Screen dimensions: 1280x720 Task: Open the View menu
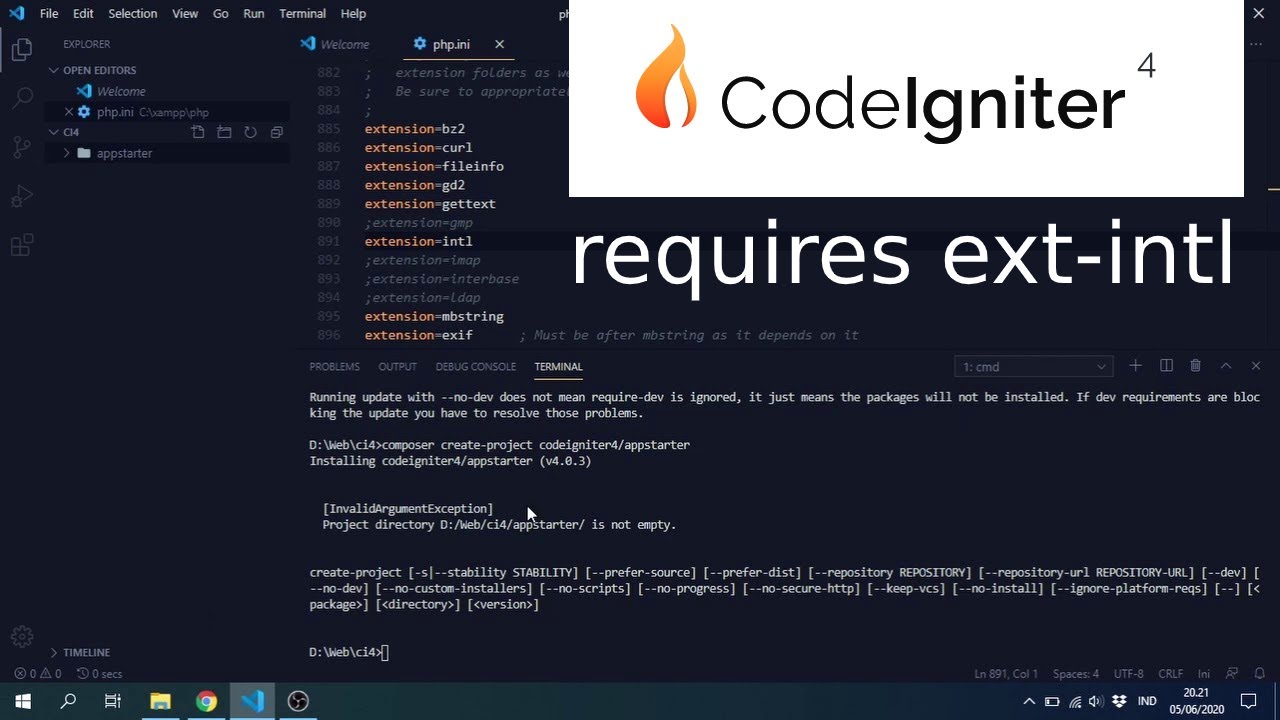tap(185, 14)
